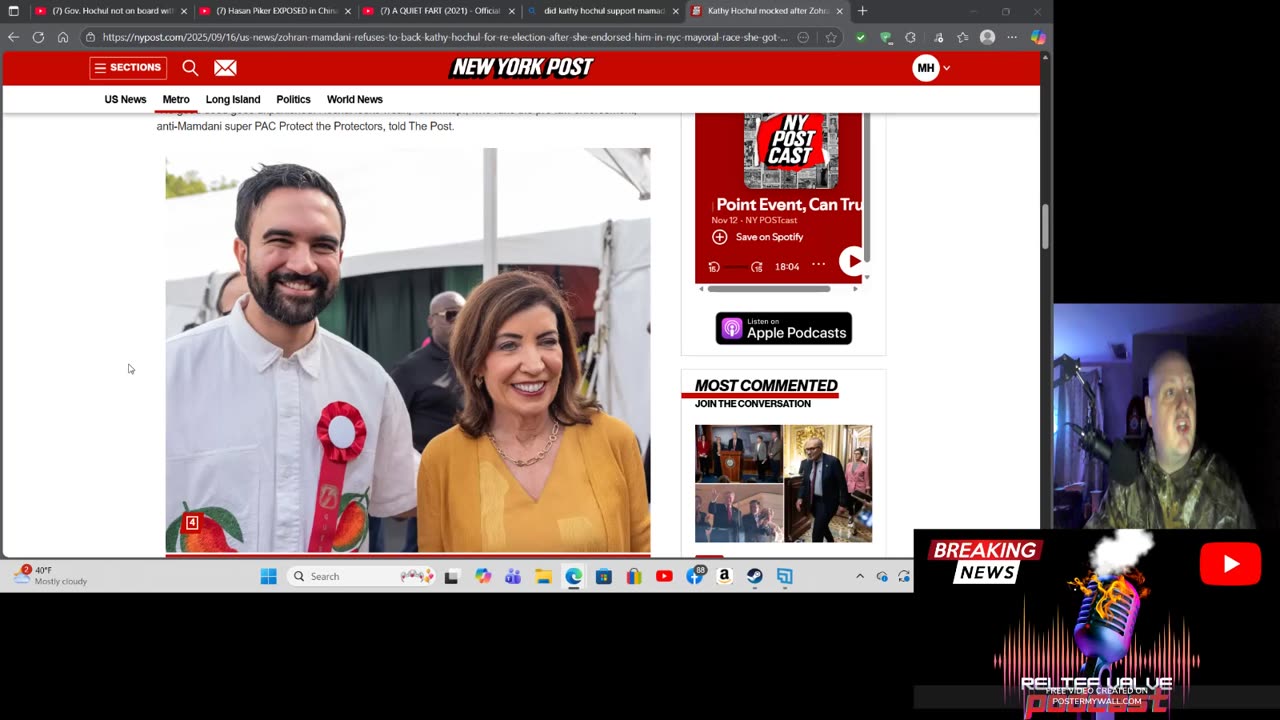1280x720 pixels.
Task: Select the Metro nav item
Action: [x=176, y=99]
